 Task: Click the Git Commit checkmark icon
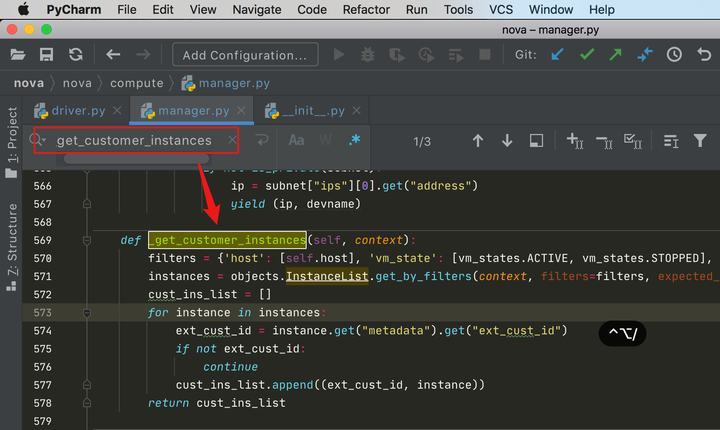587,55
